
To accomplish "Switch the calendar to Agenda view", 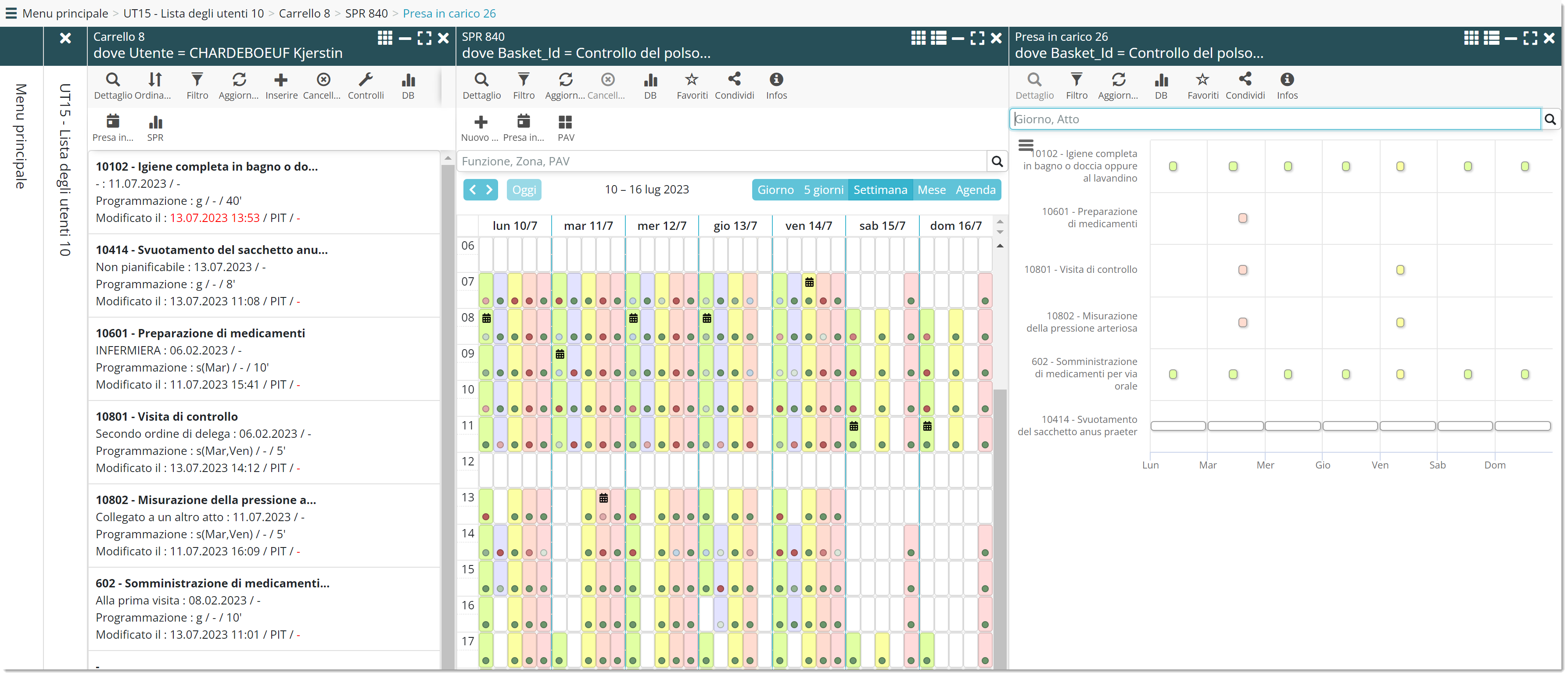I will pyautogui.click(x=975, y=190).
